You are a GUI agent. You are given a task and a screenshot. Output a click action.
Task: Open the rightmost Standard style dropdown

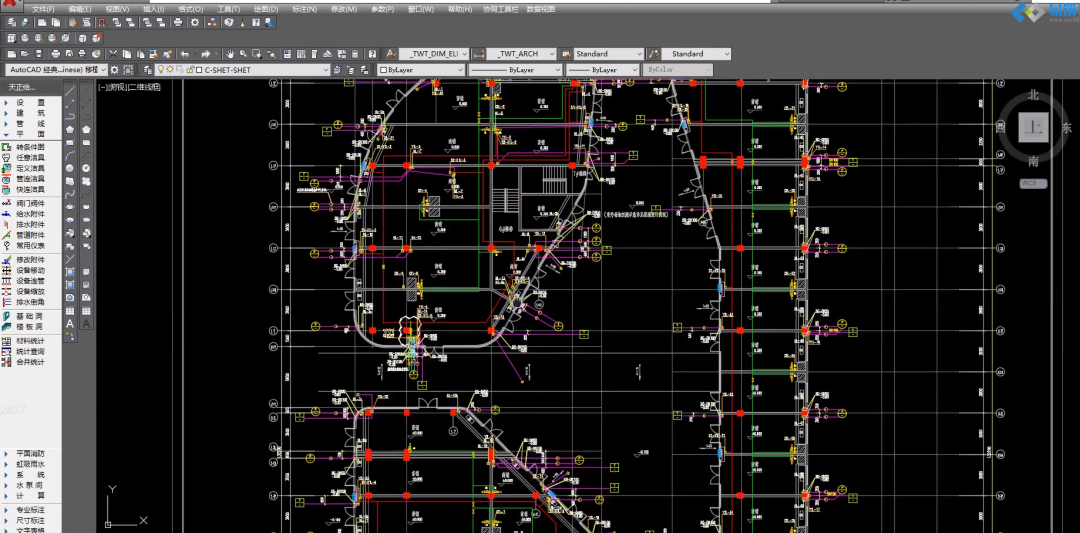coord(696,53)
